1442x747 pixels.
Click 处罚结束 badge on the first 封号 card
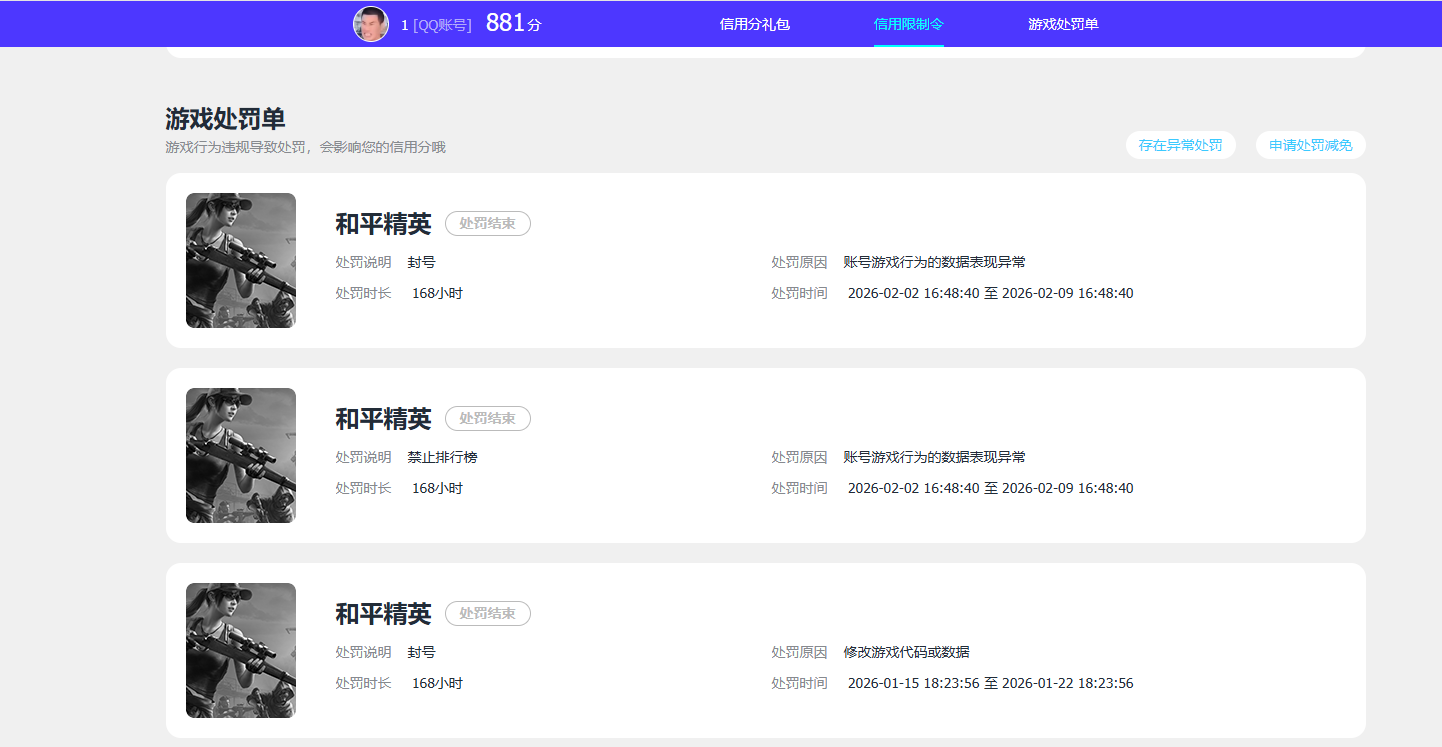(488, 224)
